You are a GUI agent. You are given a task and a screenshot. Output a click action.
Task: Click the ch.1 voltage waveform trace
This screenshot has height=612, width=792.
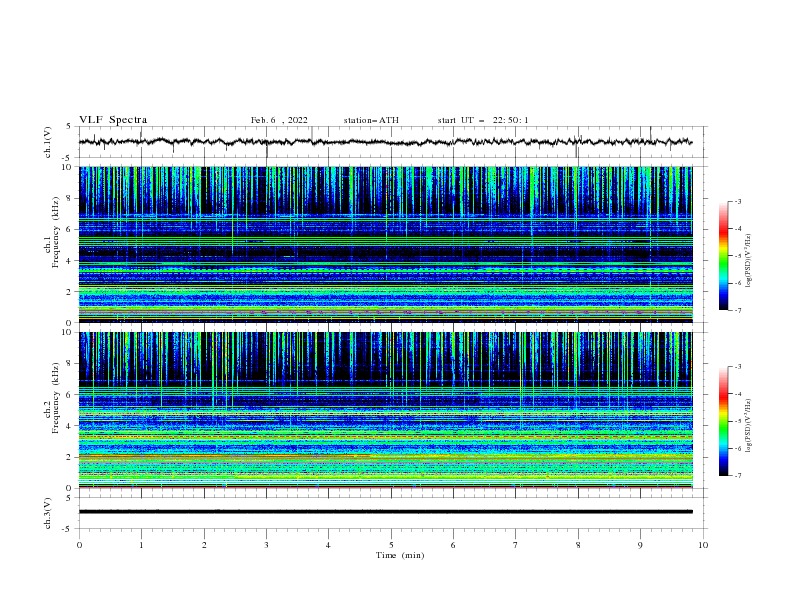point(385,142)
